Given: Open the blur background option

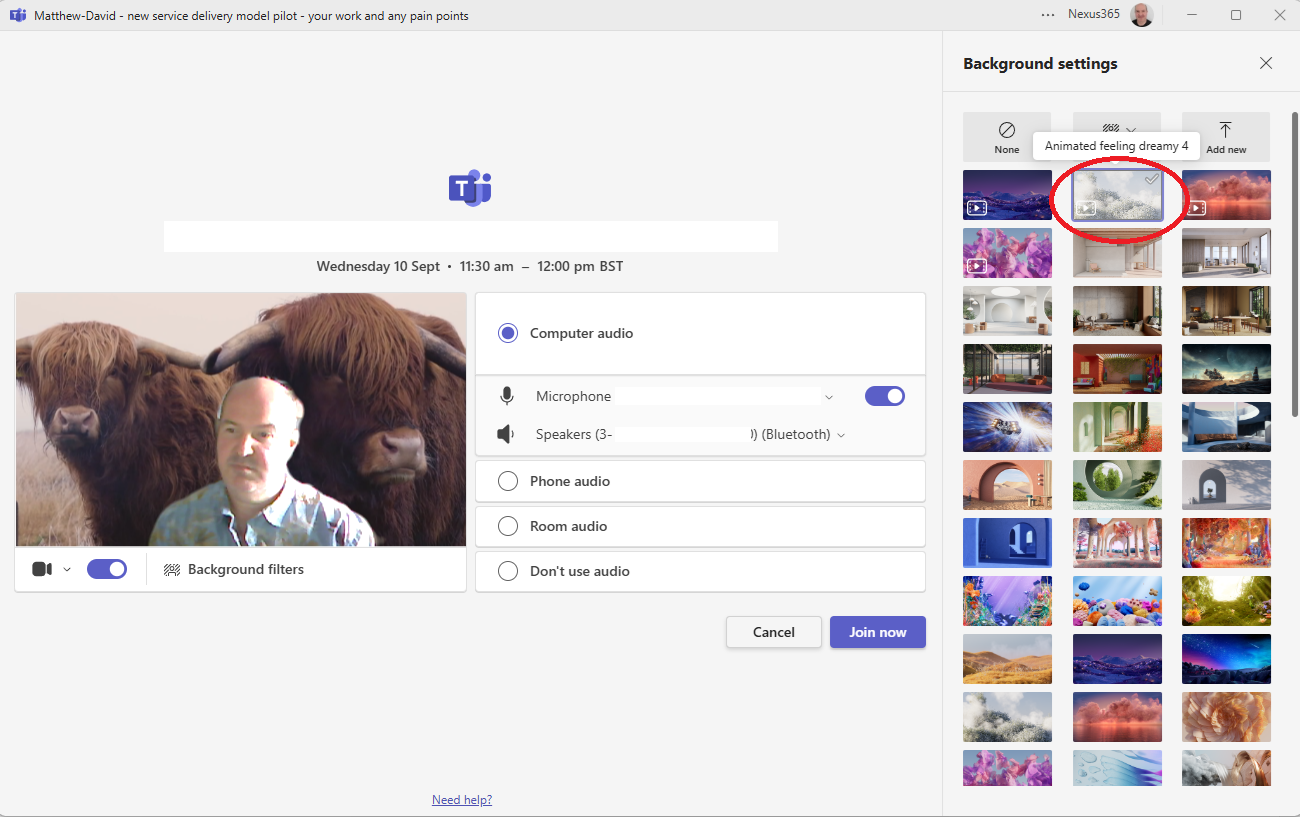Looking at the screenshot, I should click(1116, 129).
